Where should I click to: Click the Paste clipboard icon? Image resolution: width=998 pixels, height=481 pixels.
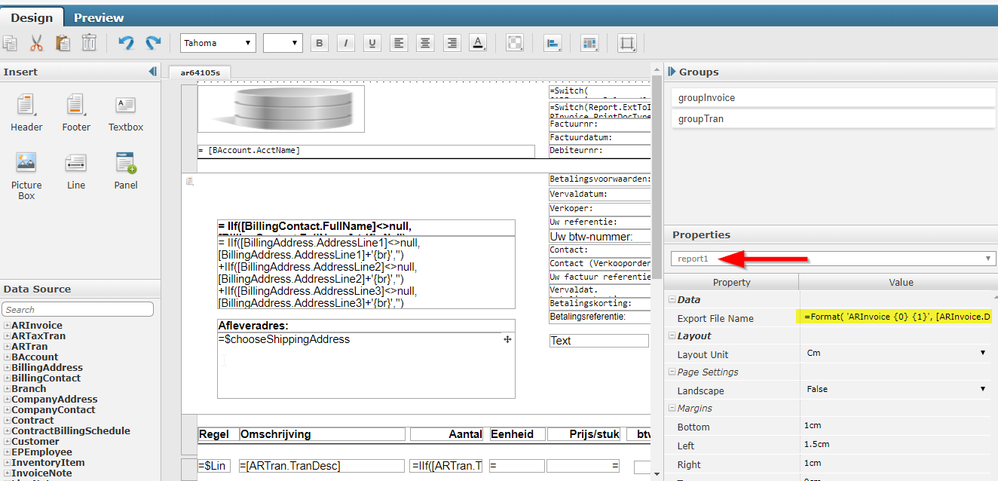click(63, 43)
